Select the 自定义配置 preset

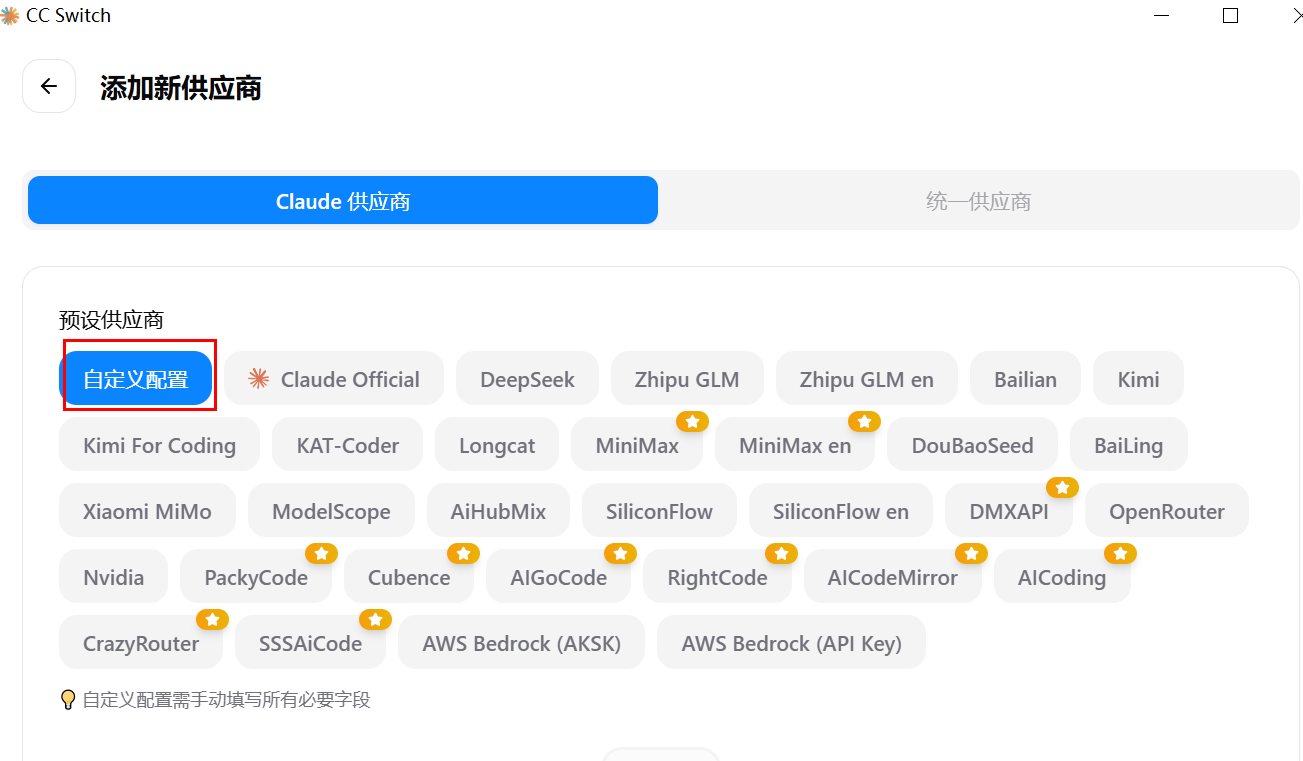pyautogui.click(x=136, y=379)
